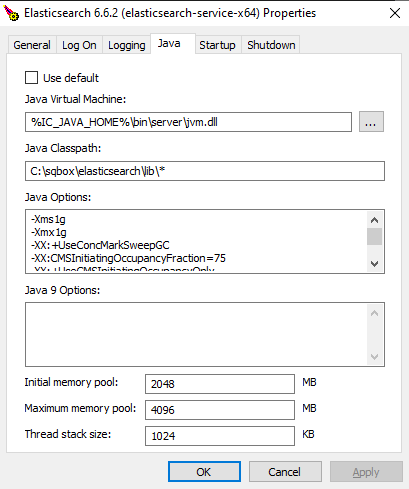
Task: Show the Shutdown tab
Action: coord(271,45)
